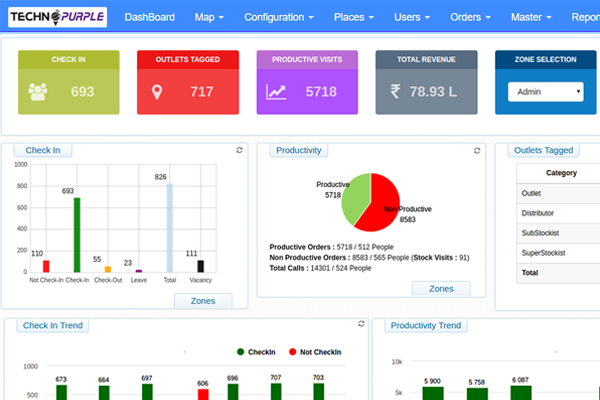The height and width of the screenshot is (400, 600).
Task: Click the 707 bar in Check In Trend
Action: (276, 392)
